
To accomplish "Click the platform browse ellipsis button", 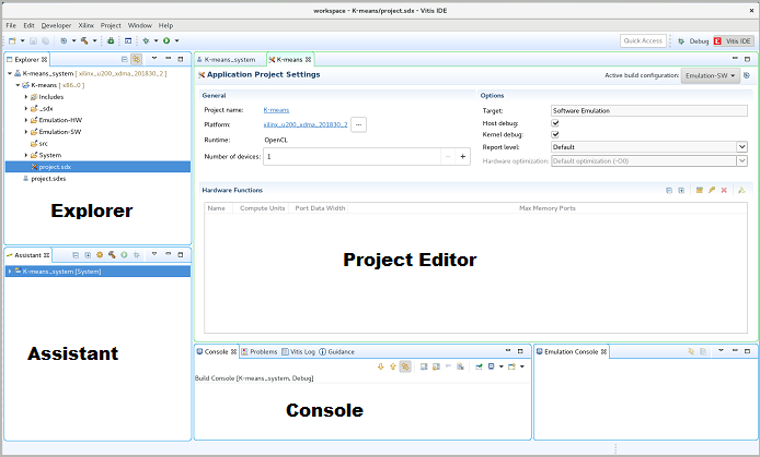I will point(359,125).
